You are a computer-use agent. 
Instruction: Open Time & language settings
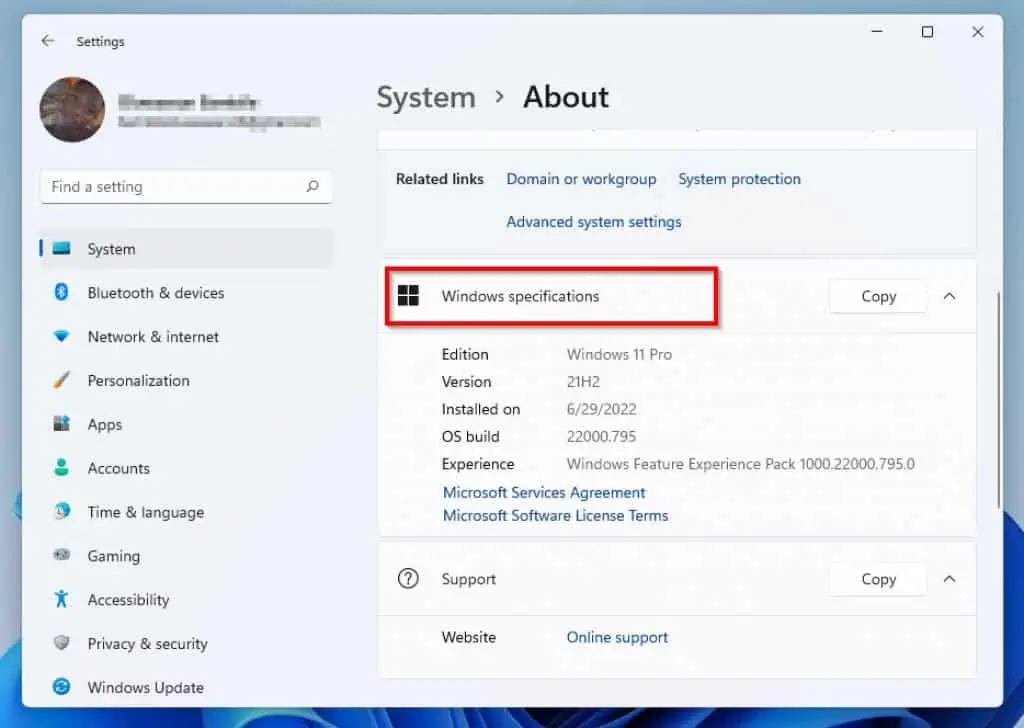(186, 512)
